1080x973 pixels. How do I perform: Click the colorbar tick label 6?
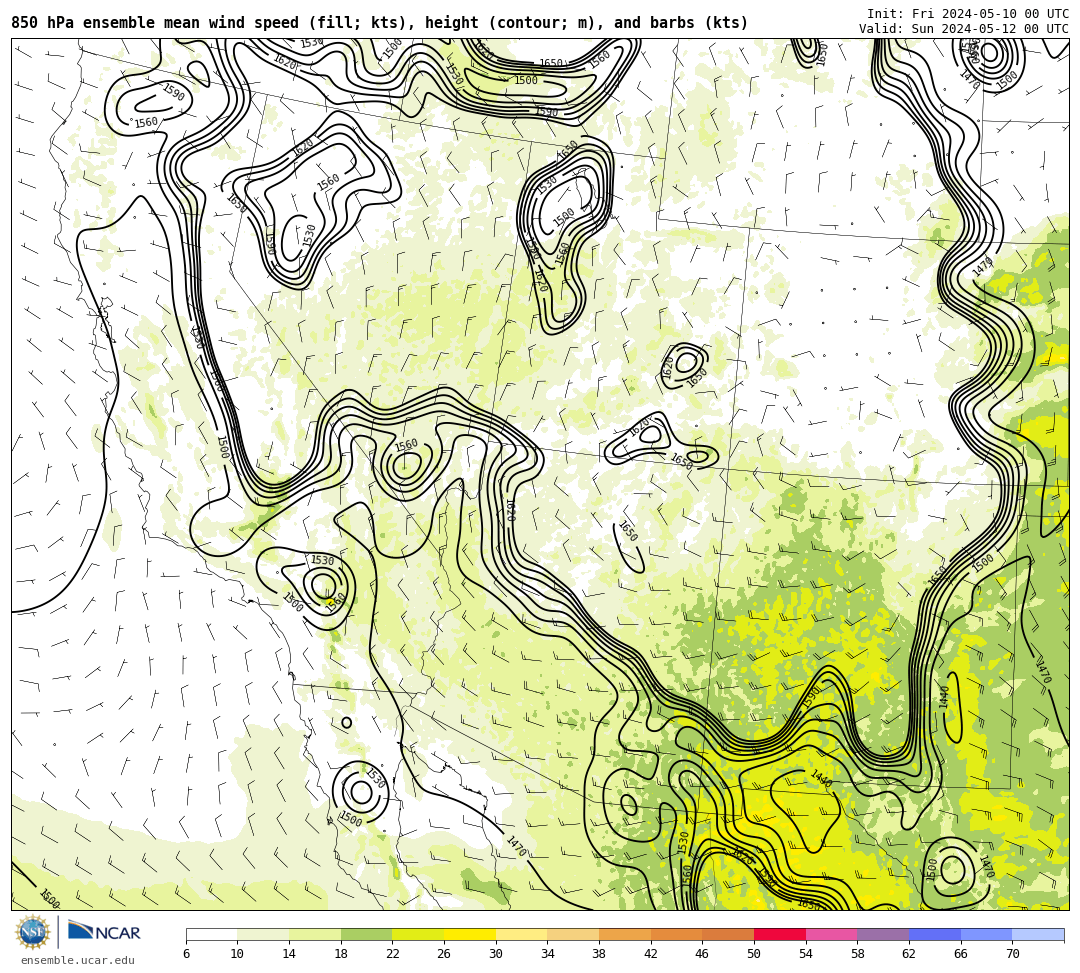tap(186, 954)
